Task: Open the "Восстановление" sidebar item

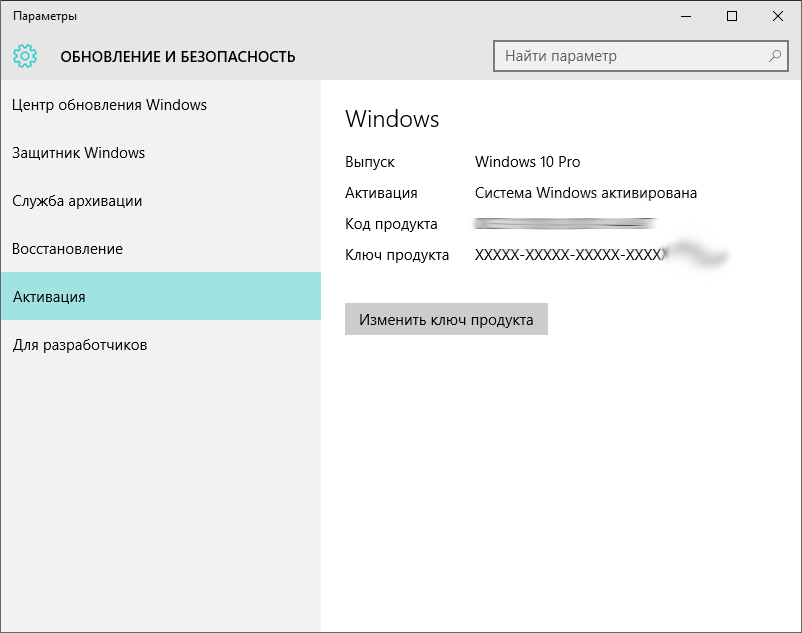Action: pos(67,249)
